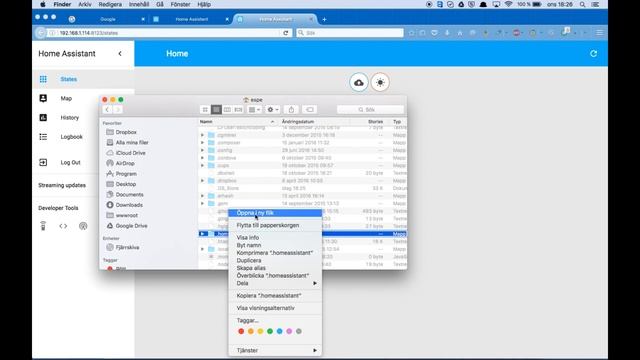Refresh Home Assistant with the top-right reload icon

[x=593, y=53]
